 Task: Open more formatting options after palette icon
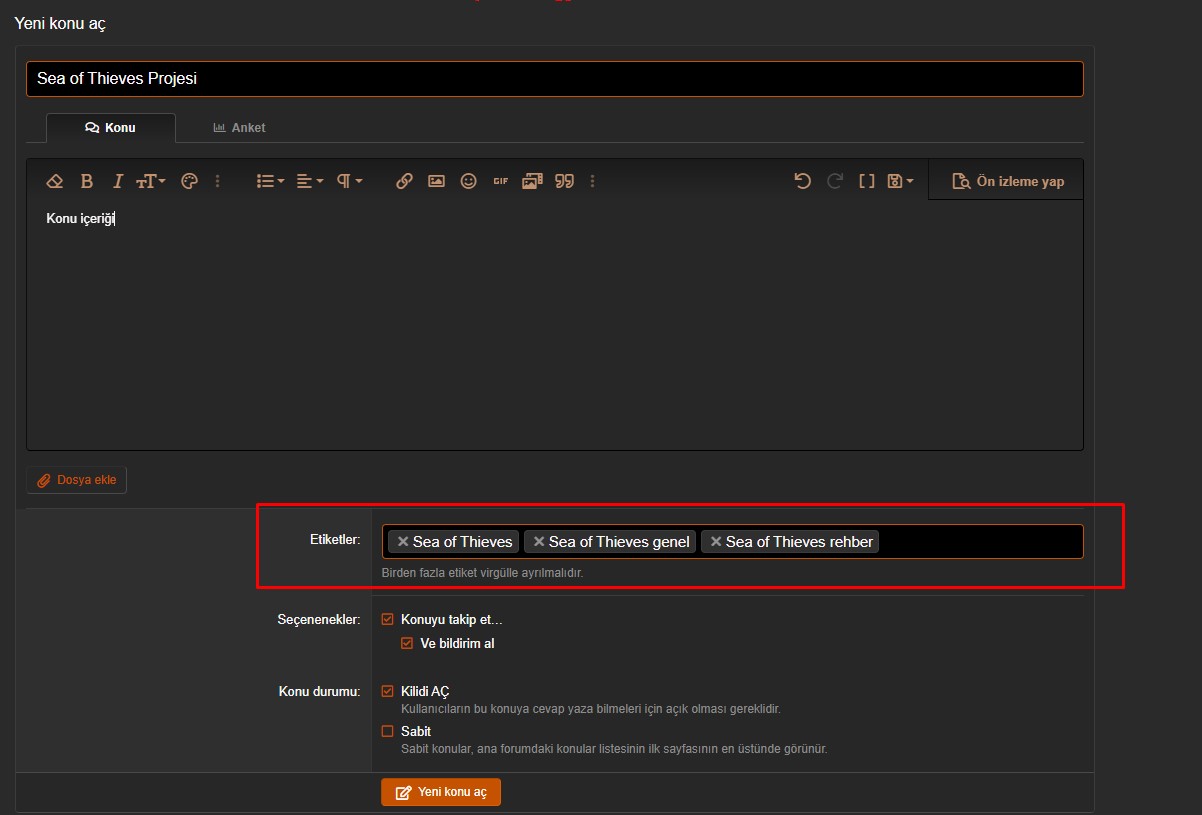click(x=218, y=181)
